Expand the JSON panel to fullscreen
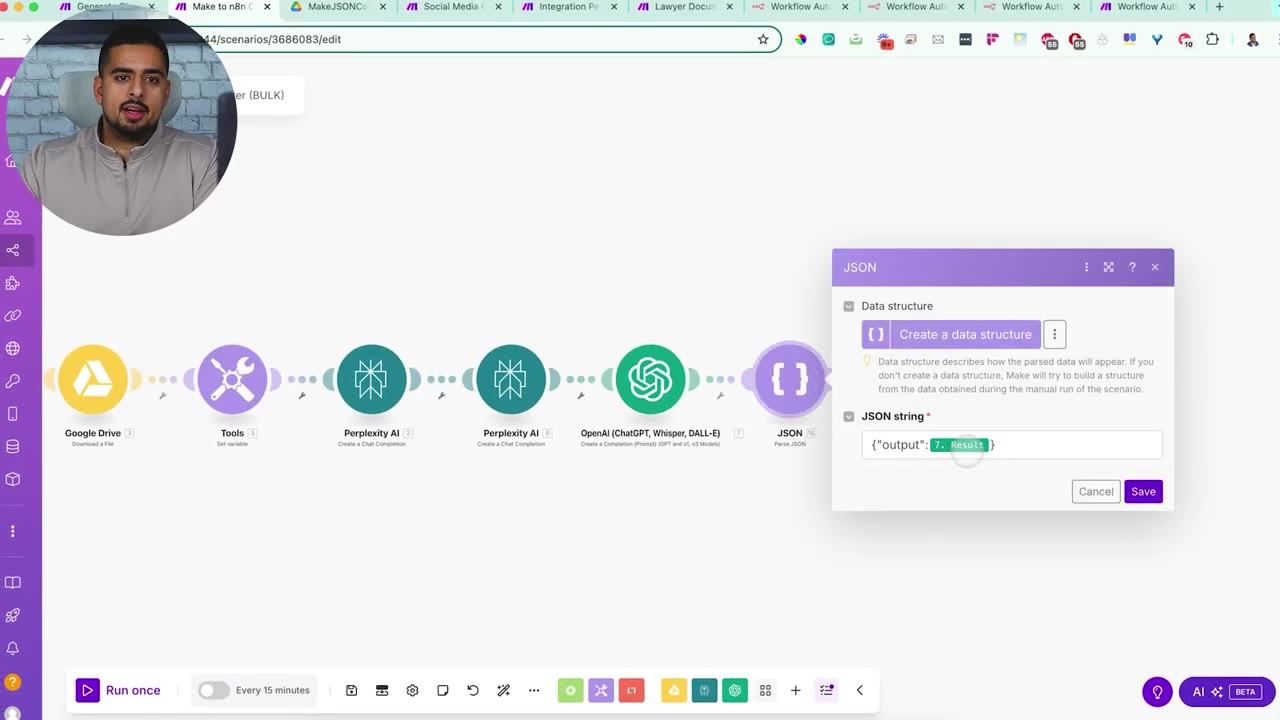This screenshot has height=720, width=1280. (x=1109, y=267)
